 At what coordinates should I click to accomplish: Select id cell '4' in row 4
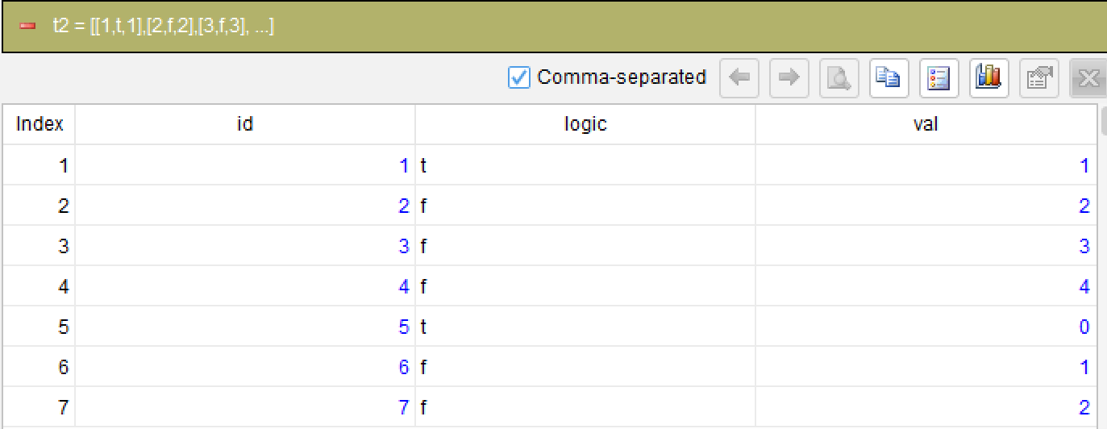point(245,286)
